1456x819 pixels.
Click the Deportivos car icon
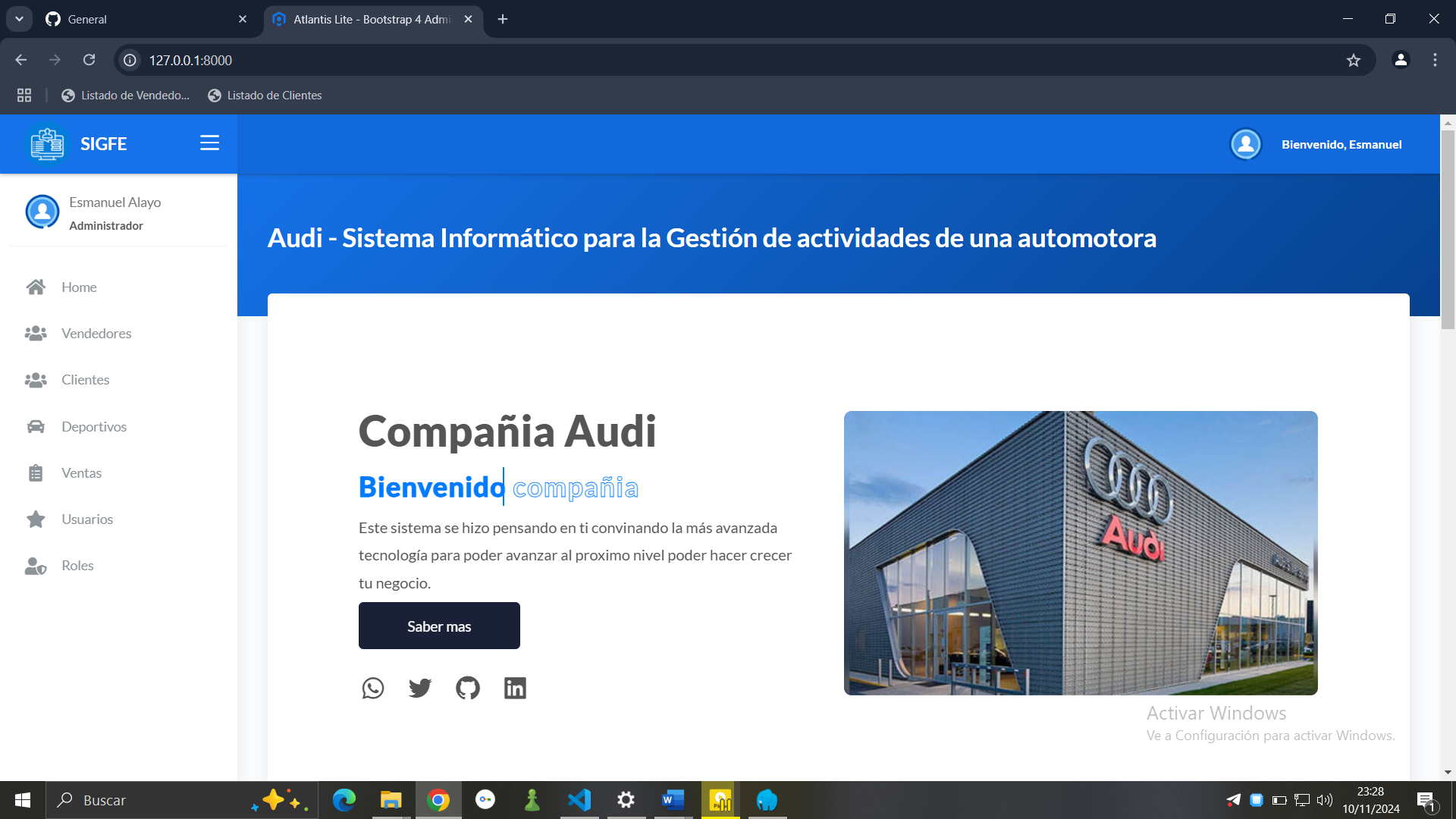(x=35, y=426)
